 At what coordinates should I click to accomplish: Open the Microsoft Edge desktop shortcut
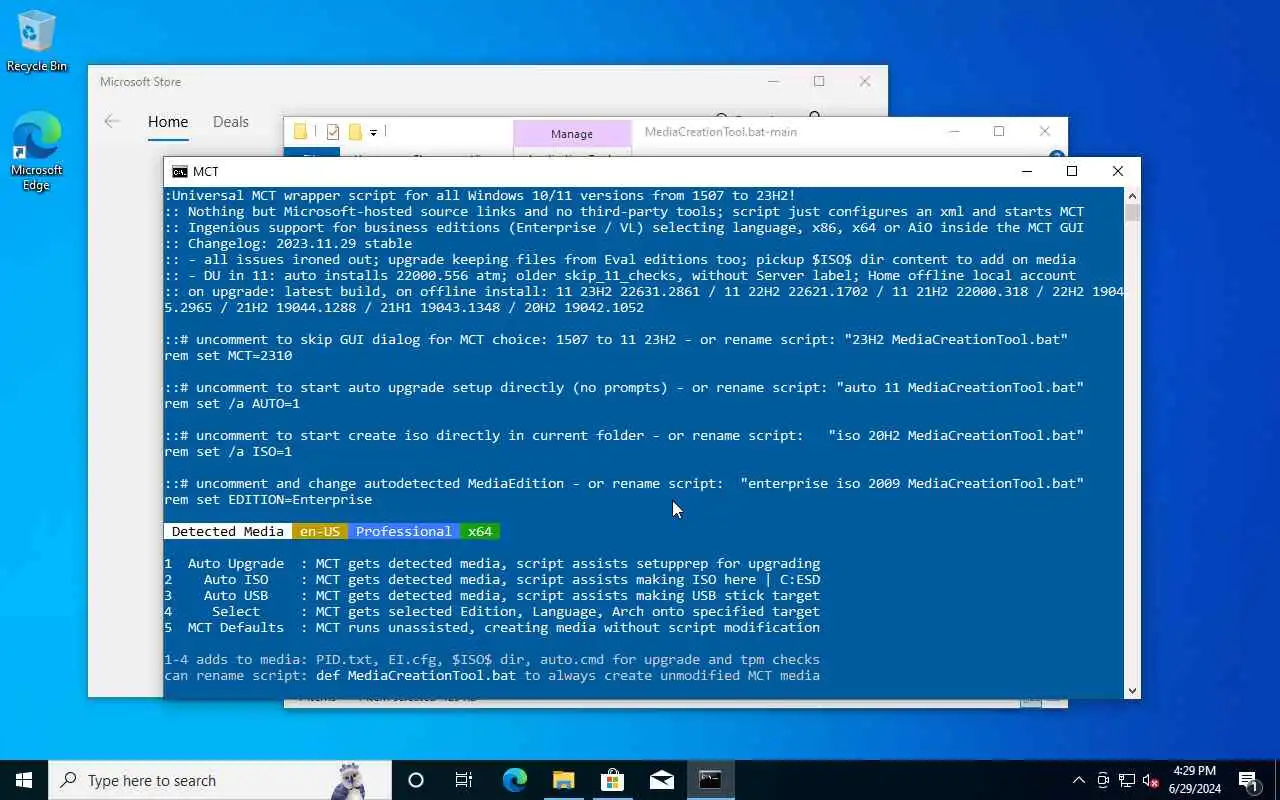pyautogui.click(x=36, y=150)
